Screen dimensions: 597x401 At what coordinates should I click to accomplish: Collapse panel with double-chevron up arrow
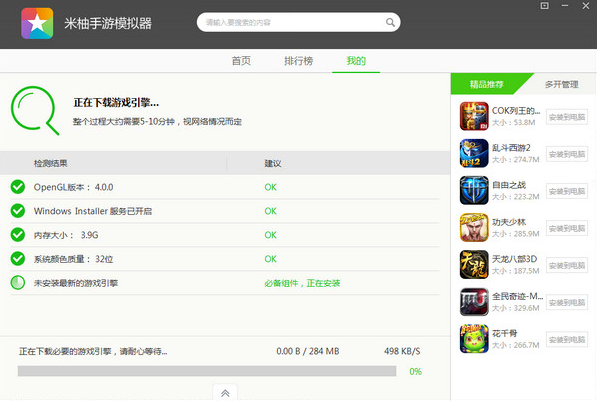[x=225, y=393]
